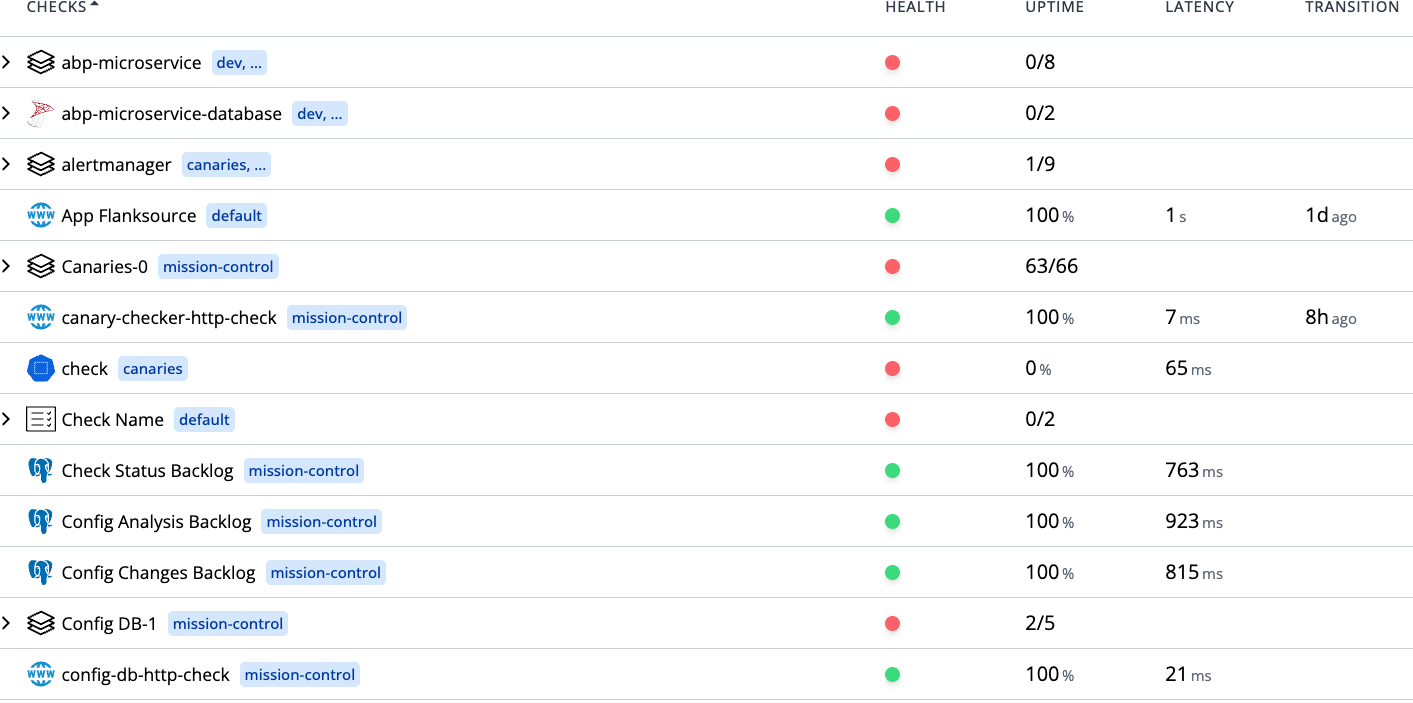Click the Check Status Backlog Postgres icon
Screen dimensions: 1413x703
coord(40,471)
